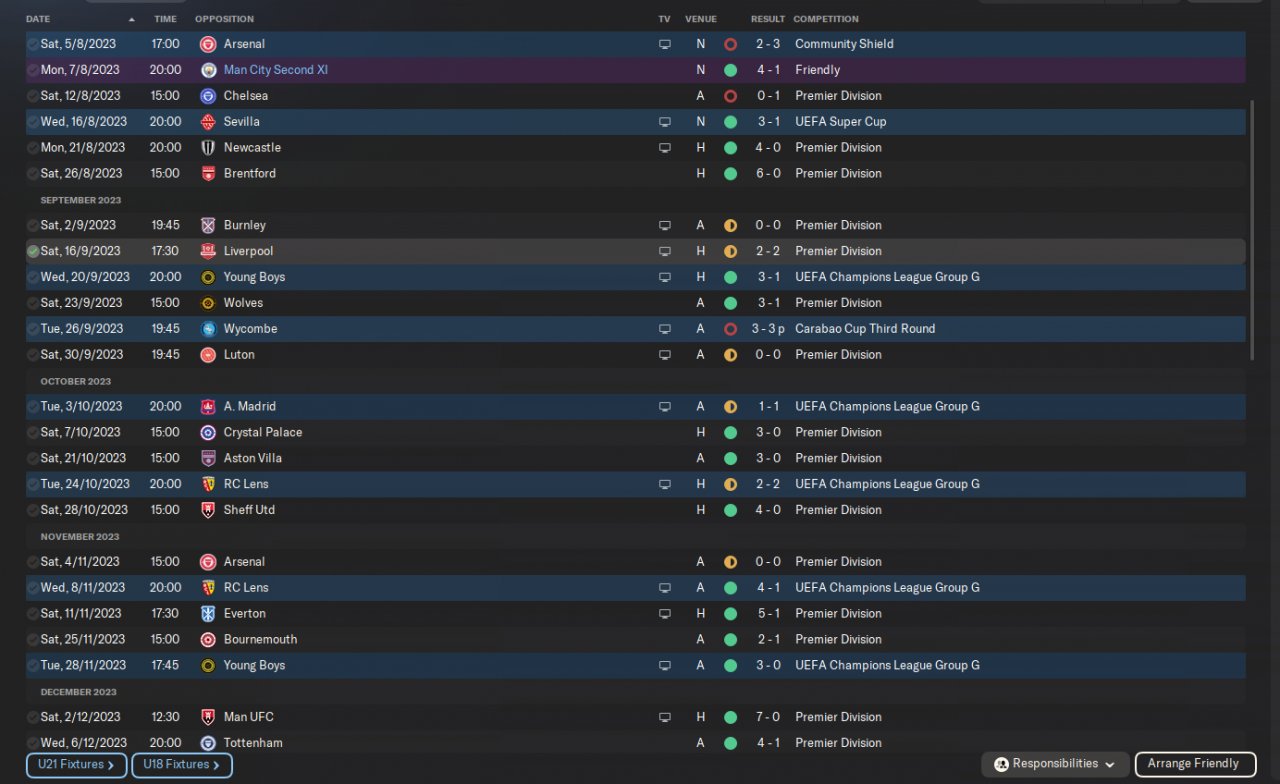Click the Newcastle club crest icon
The width and height of the screenshot is (1280, 784).
[208, 148]
